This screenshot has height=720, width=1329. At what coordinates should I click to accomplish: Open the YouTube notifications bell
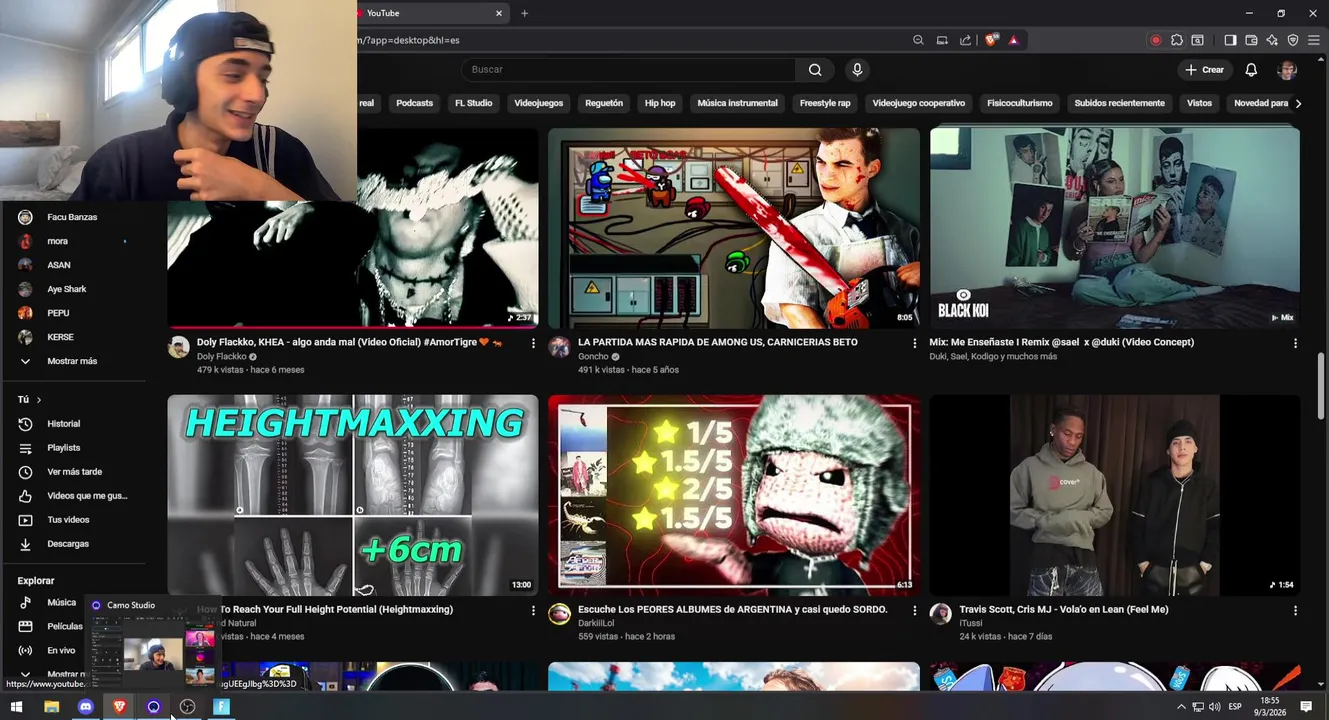(1251, 70)
